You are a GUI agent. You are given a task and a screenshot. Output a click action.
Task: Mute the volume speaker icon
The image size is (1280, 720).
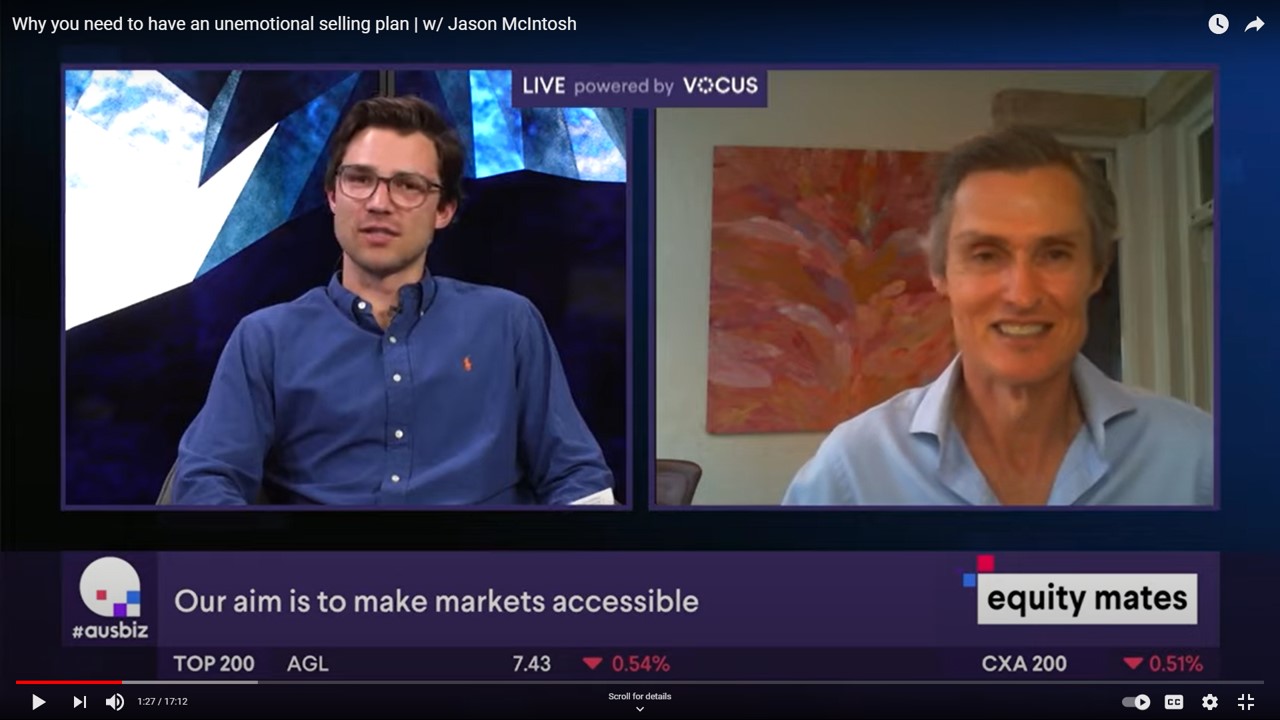tap(115, 702)
